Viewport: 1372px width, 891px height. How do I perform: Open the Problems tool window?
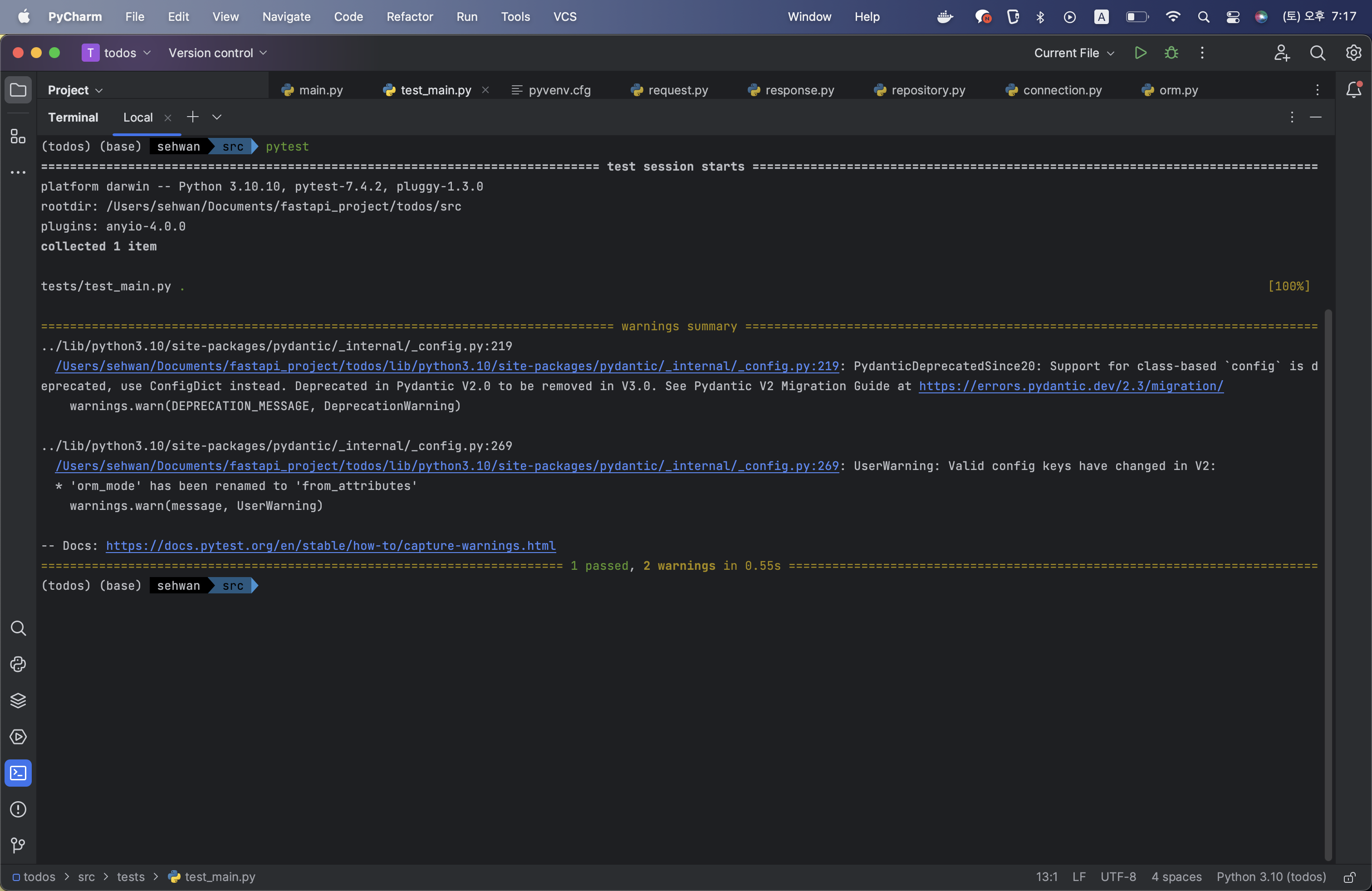18,809
